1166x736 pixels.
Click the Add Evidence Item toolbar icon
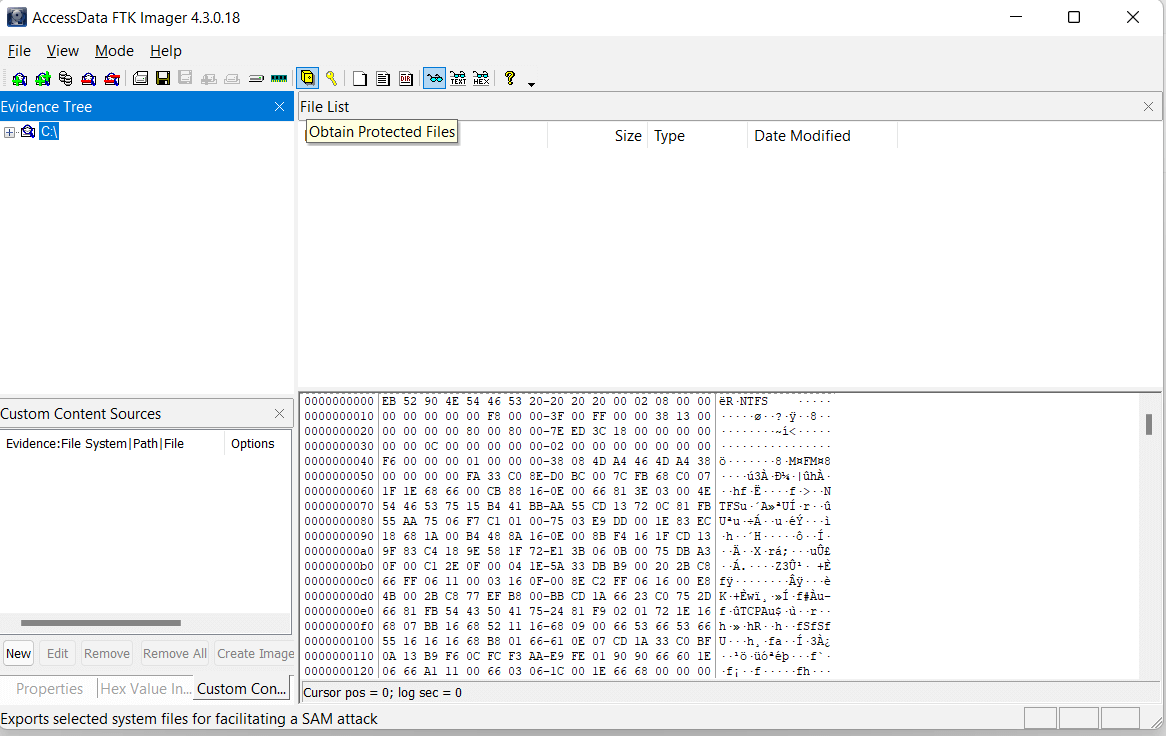[x=19, y=78]
